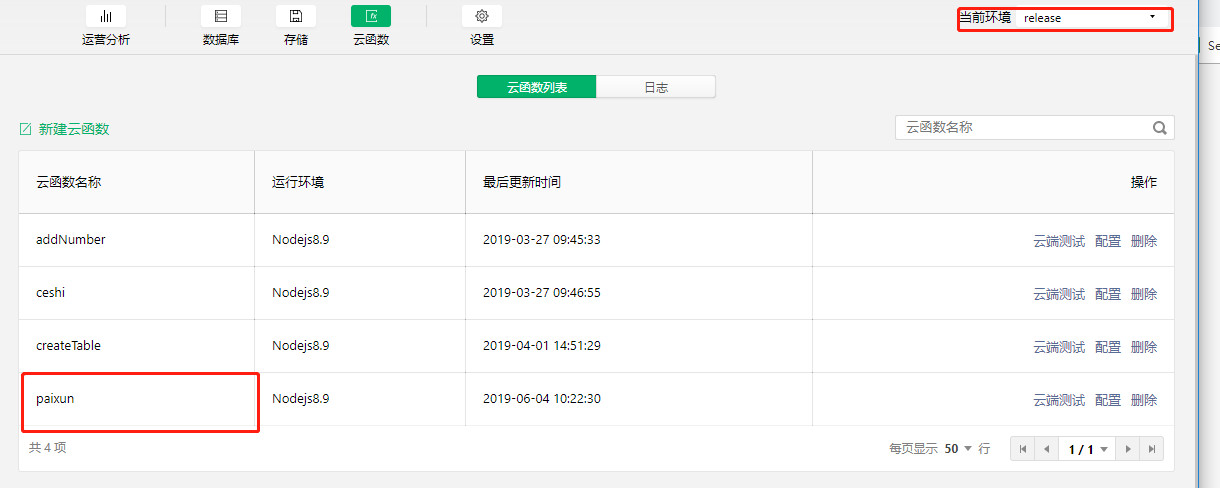
Task: Click the search magnifier icon
Action: (x=1160, y=128)
